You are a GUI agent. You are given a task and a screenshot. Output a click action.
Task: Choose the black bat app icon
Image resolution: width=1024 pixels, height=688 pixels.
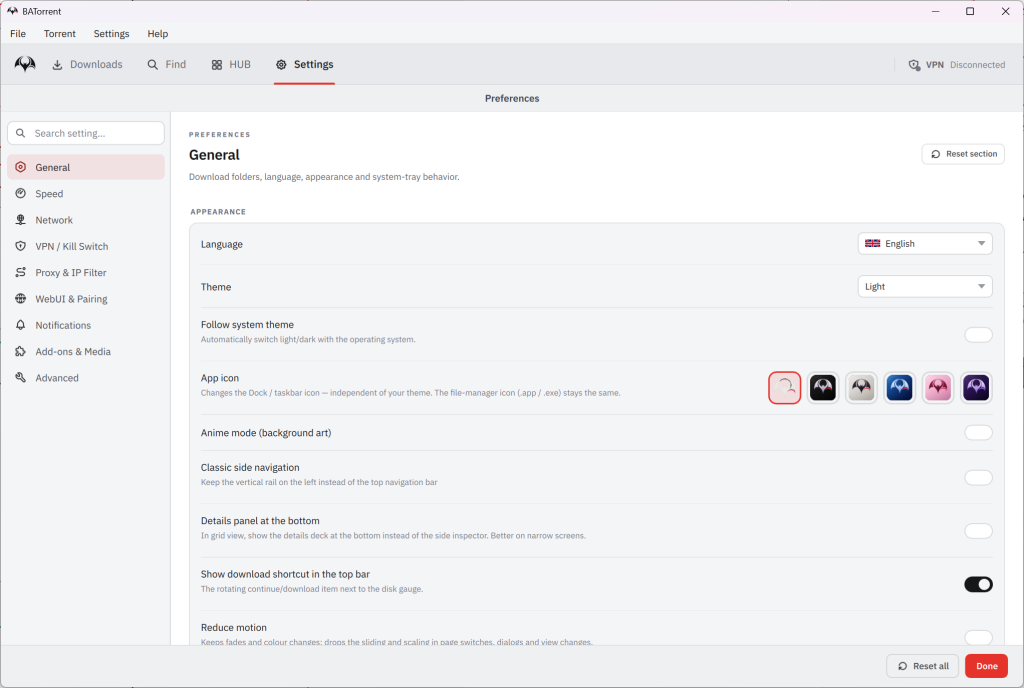pos(823,388)
